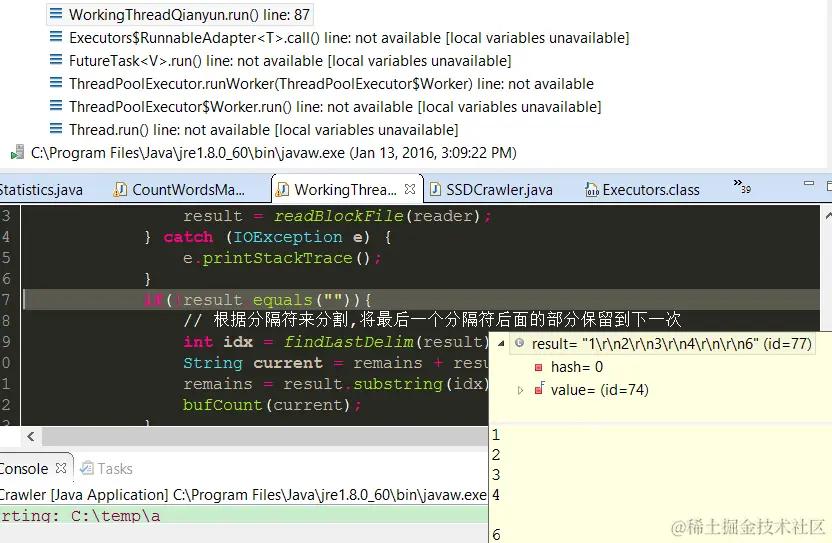Image resolution: width=832 pixels, height=543 pixels.
Task: Click the IOException type in catch clause
Action: [288, 237]
